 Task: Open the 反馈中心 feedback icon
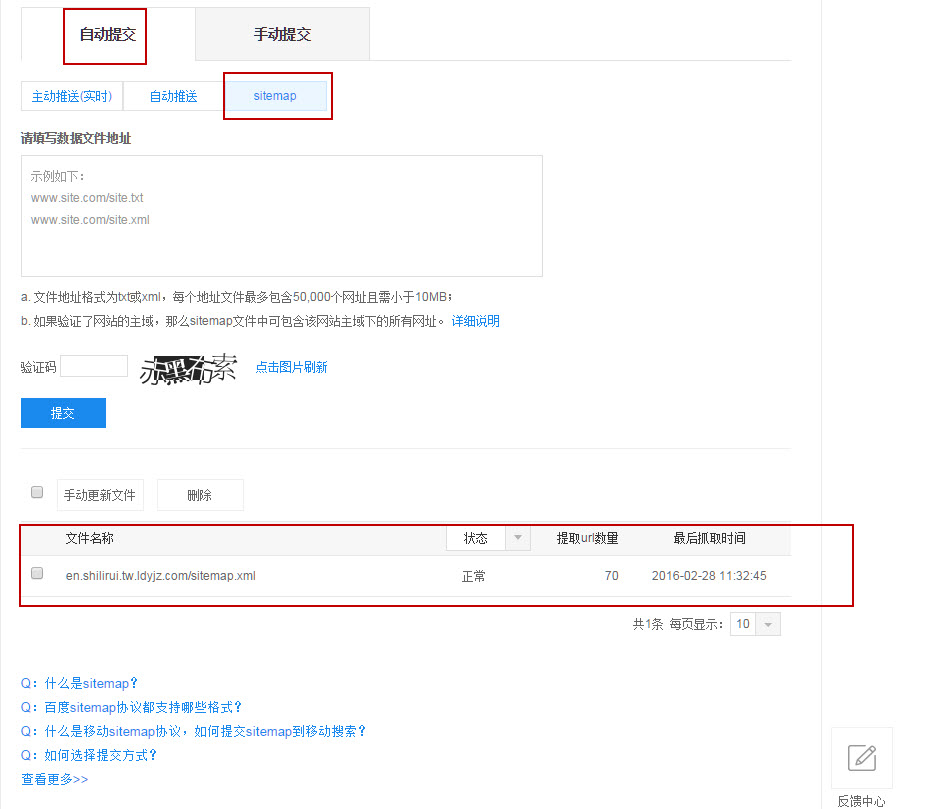pyautogui.click(x=861, y=757)
